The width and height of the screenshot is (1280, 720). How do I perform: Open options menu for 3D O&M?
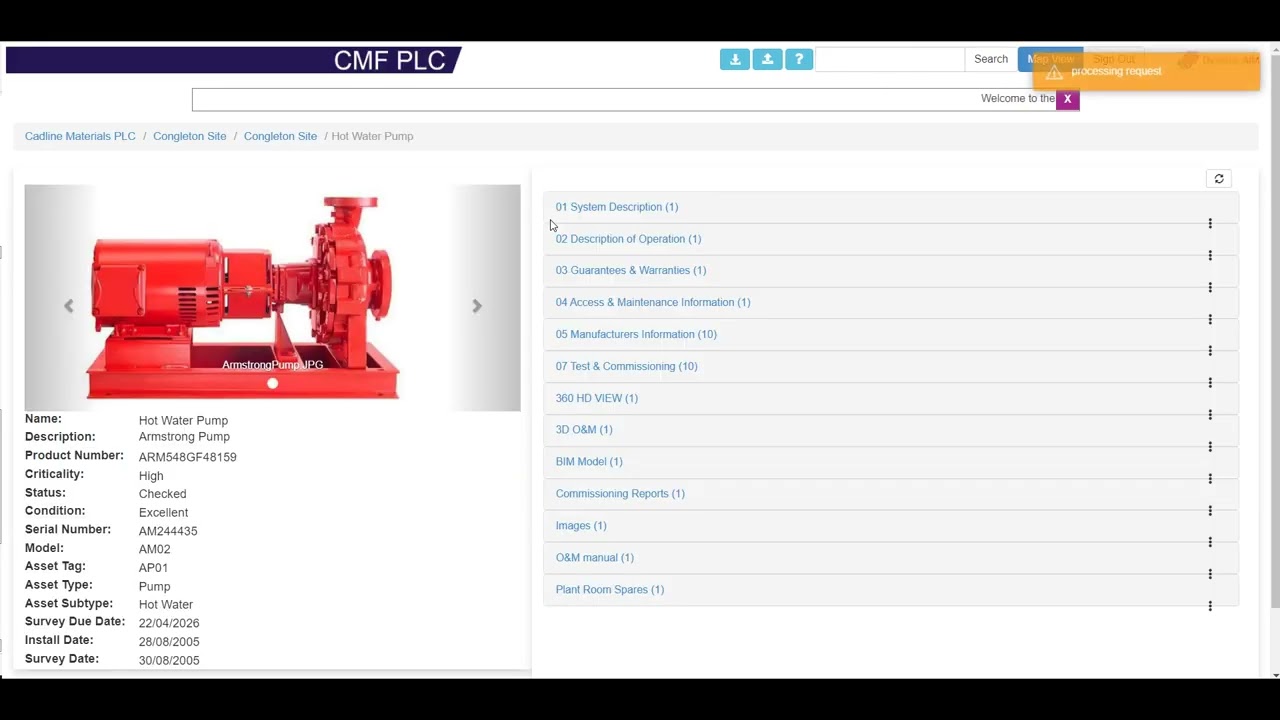(1210, 447)
